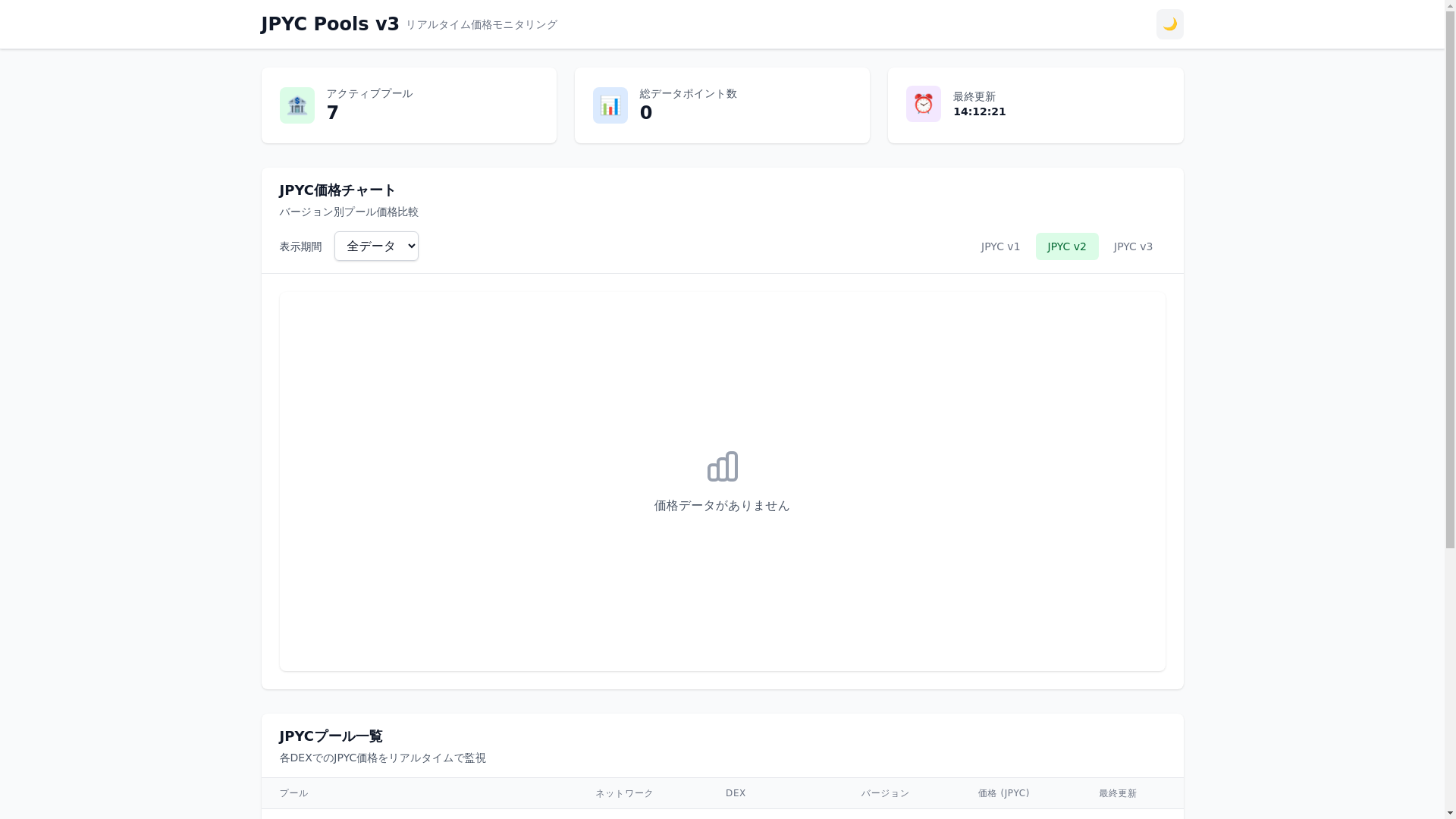This screenshot has width=1456, height=819.
Task: Click the empty chart placeholder icon
Action: point(723,466)
